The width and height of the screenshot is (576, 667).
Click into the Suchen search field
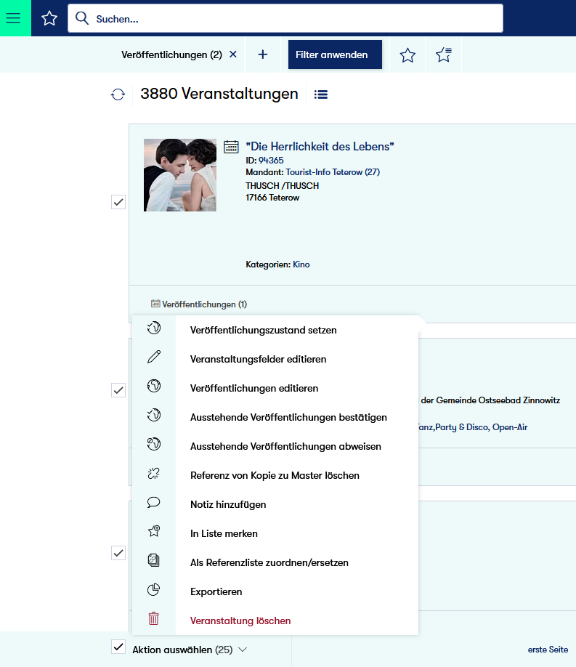[285, 19]
